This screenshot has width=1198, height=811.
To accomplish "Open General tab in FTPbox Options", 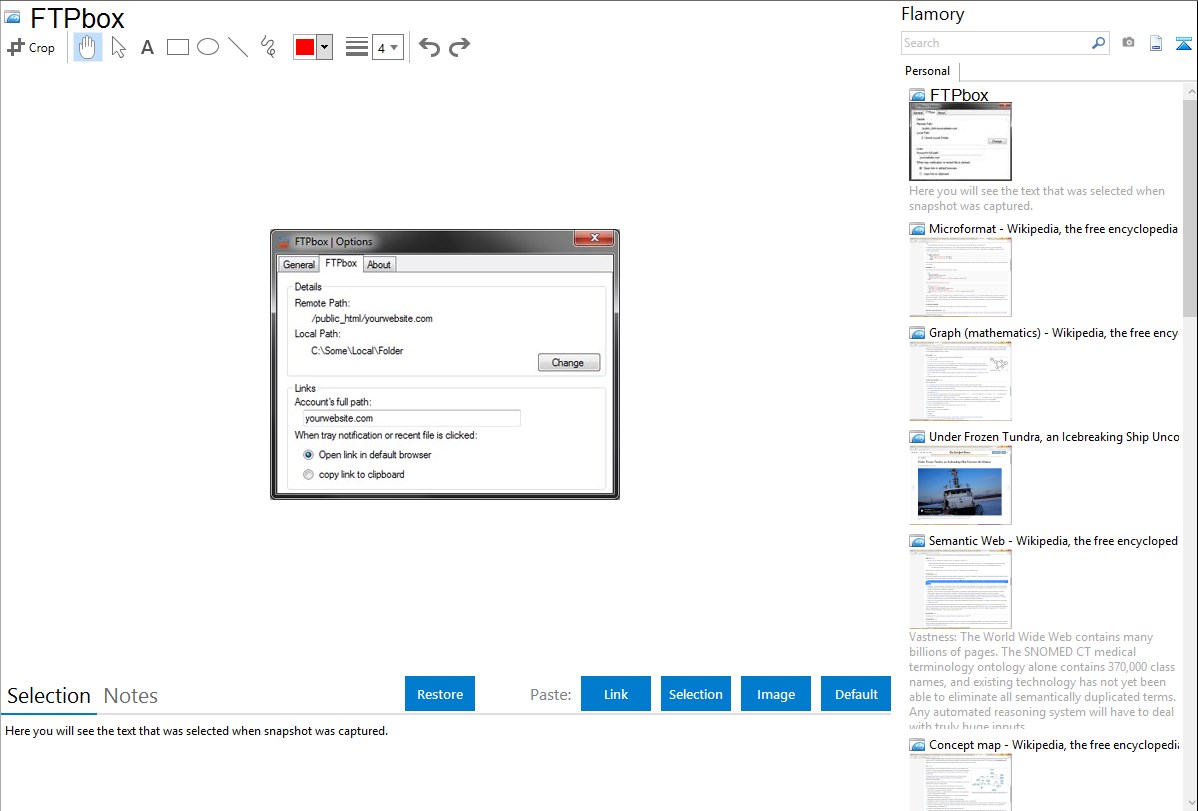I will tap(298, 264).
